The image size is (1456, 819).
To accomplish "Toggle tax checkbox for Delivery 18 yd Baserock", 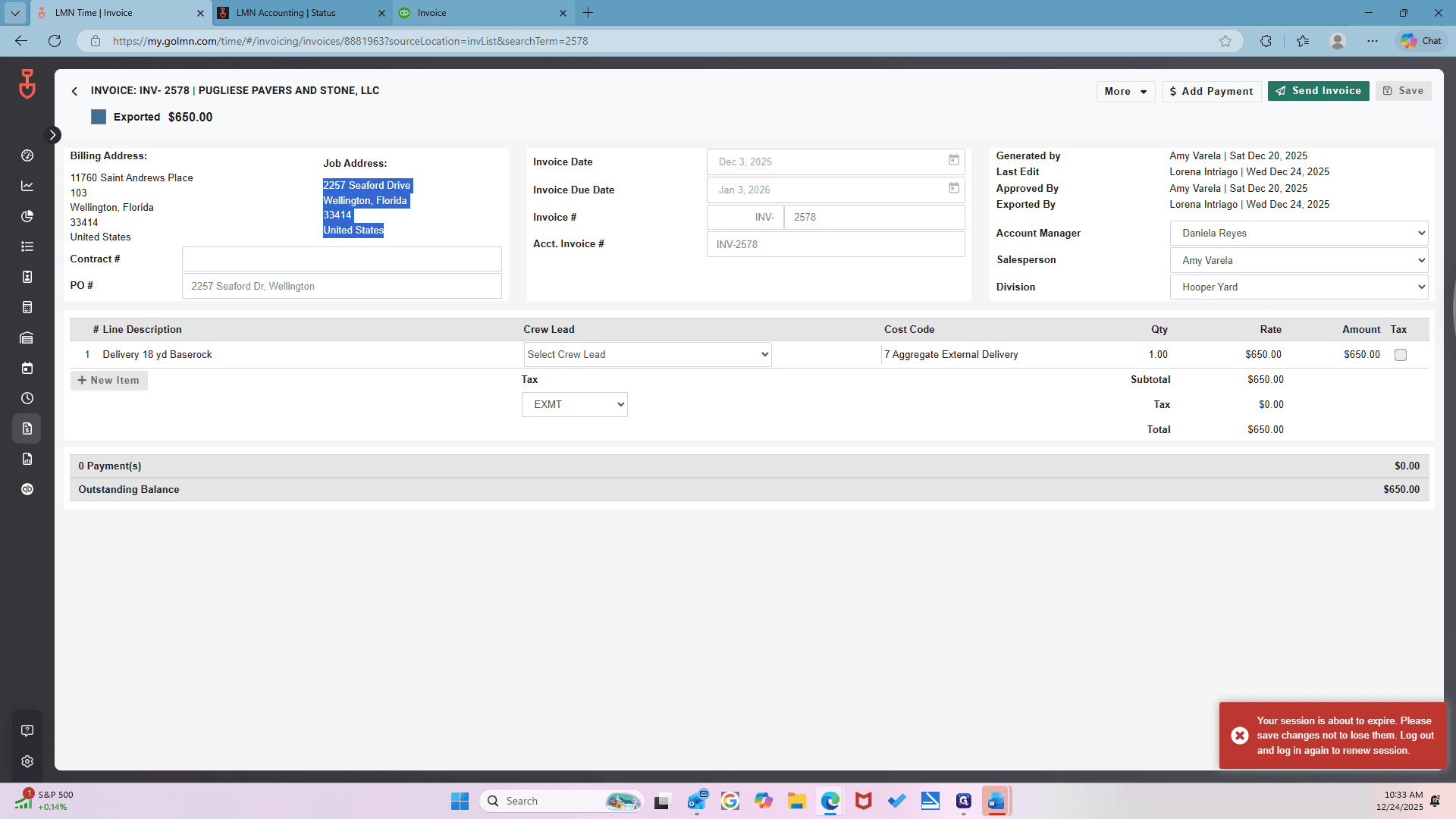I will point(1401,355).
